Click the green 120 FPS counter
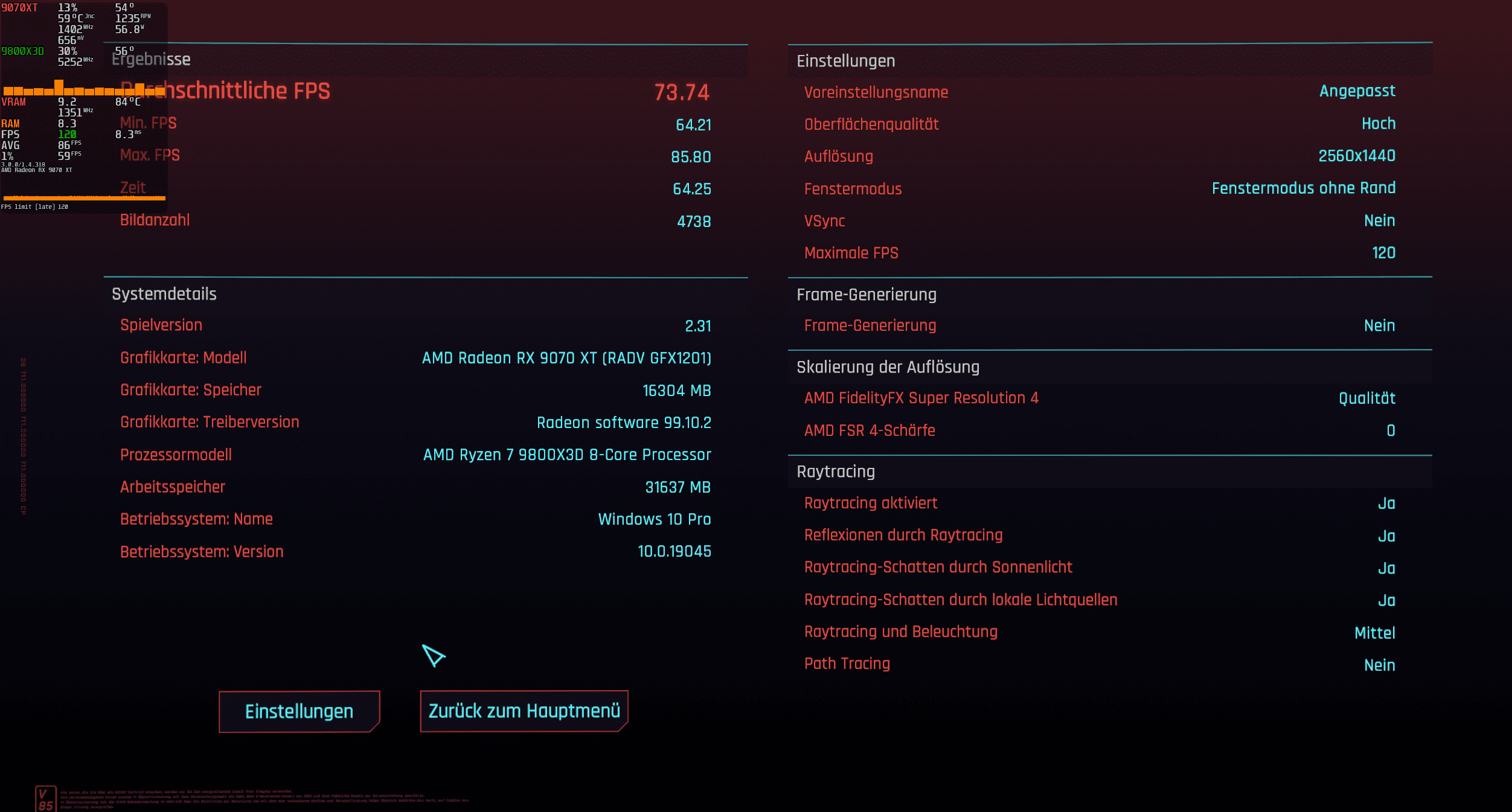Image resolution: width=1512 pixels, height=812 pixels. (67, 134)
